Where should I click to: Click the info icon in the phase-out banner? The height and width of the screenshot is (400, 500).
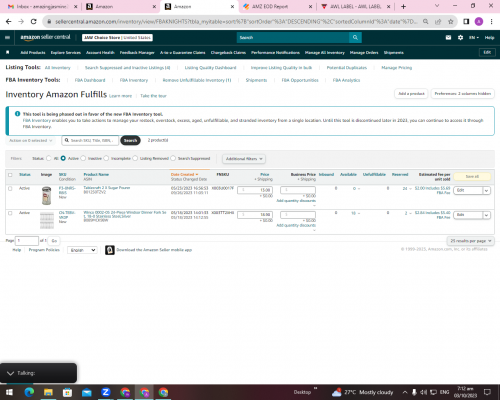(x=17, y=114)
